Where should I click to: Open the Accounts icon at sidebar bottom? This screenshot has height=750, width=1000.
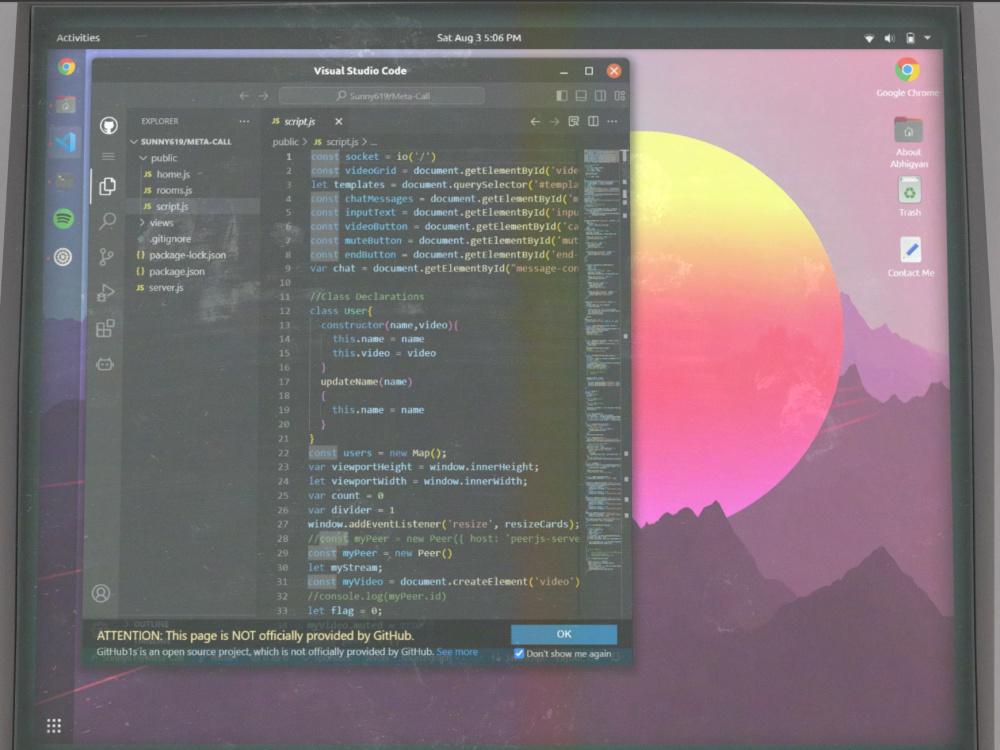[101, 594]
